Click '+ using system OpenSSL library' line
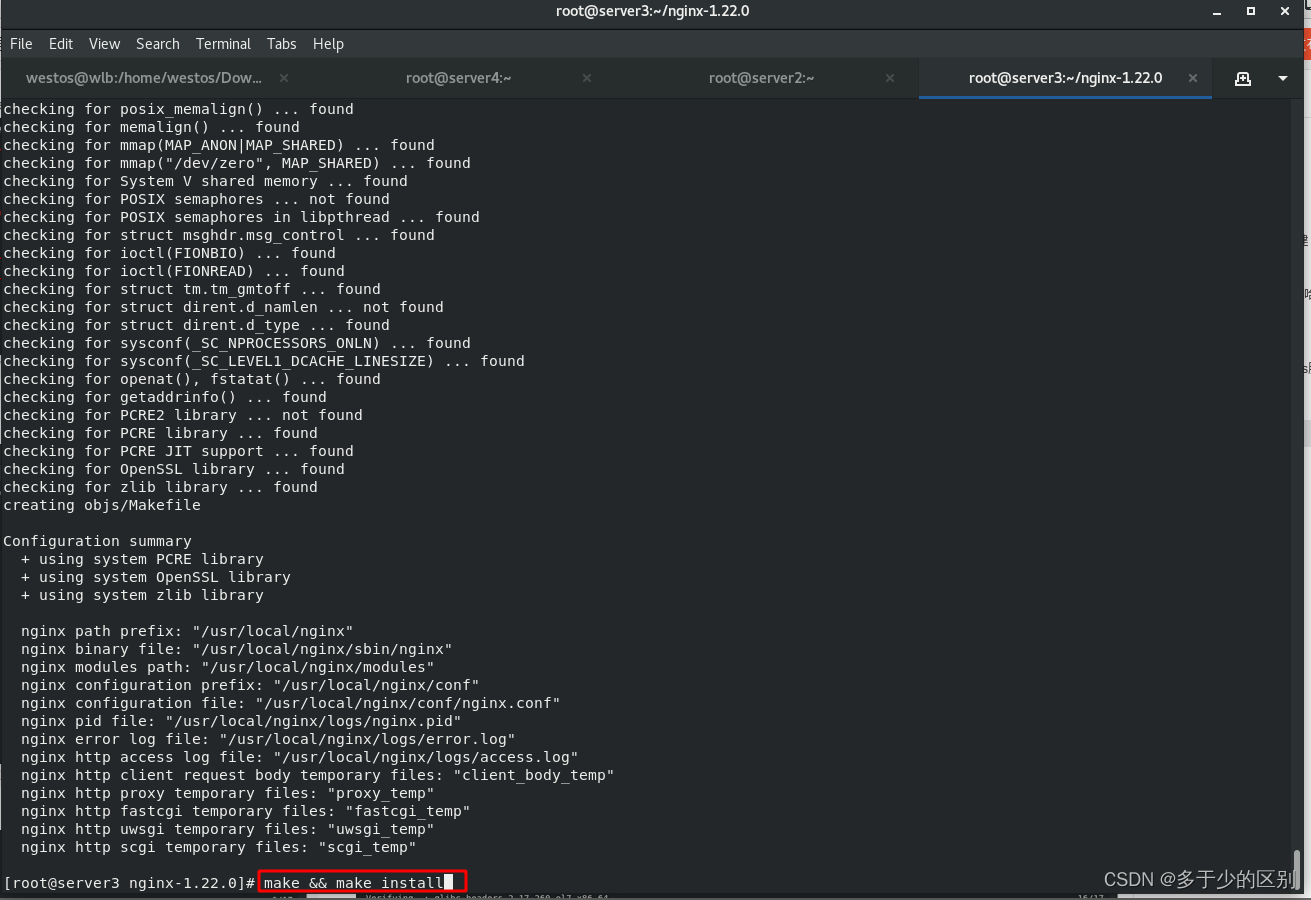The height and width of the screenshot is (900, 1311). pos(156,577)
